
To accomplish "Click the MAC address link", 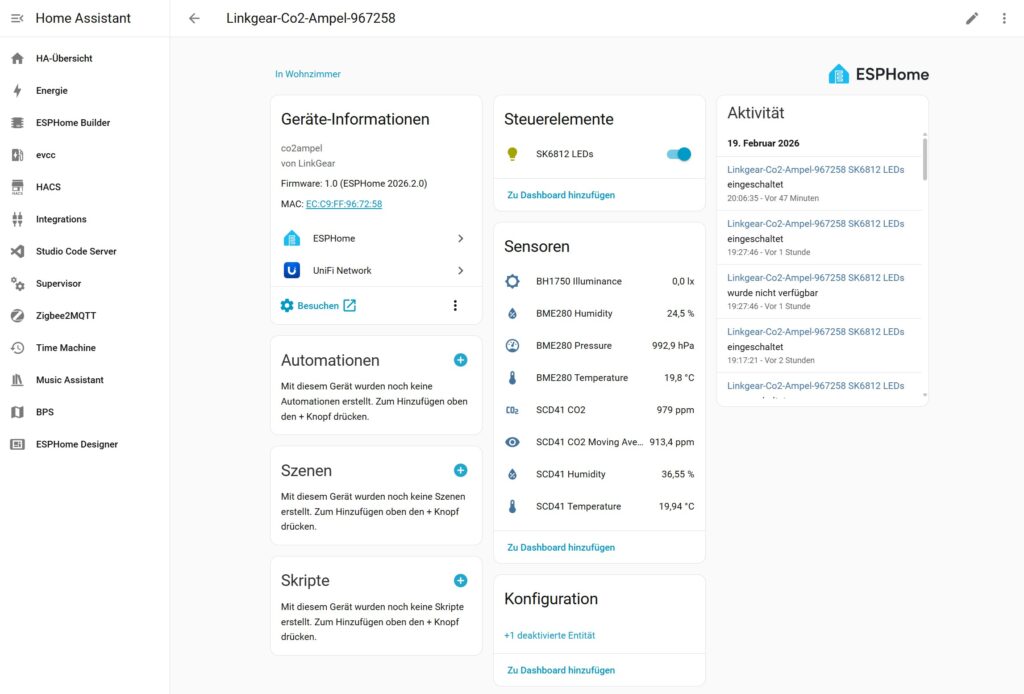I will [x=343, y=204].
